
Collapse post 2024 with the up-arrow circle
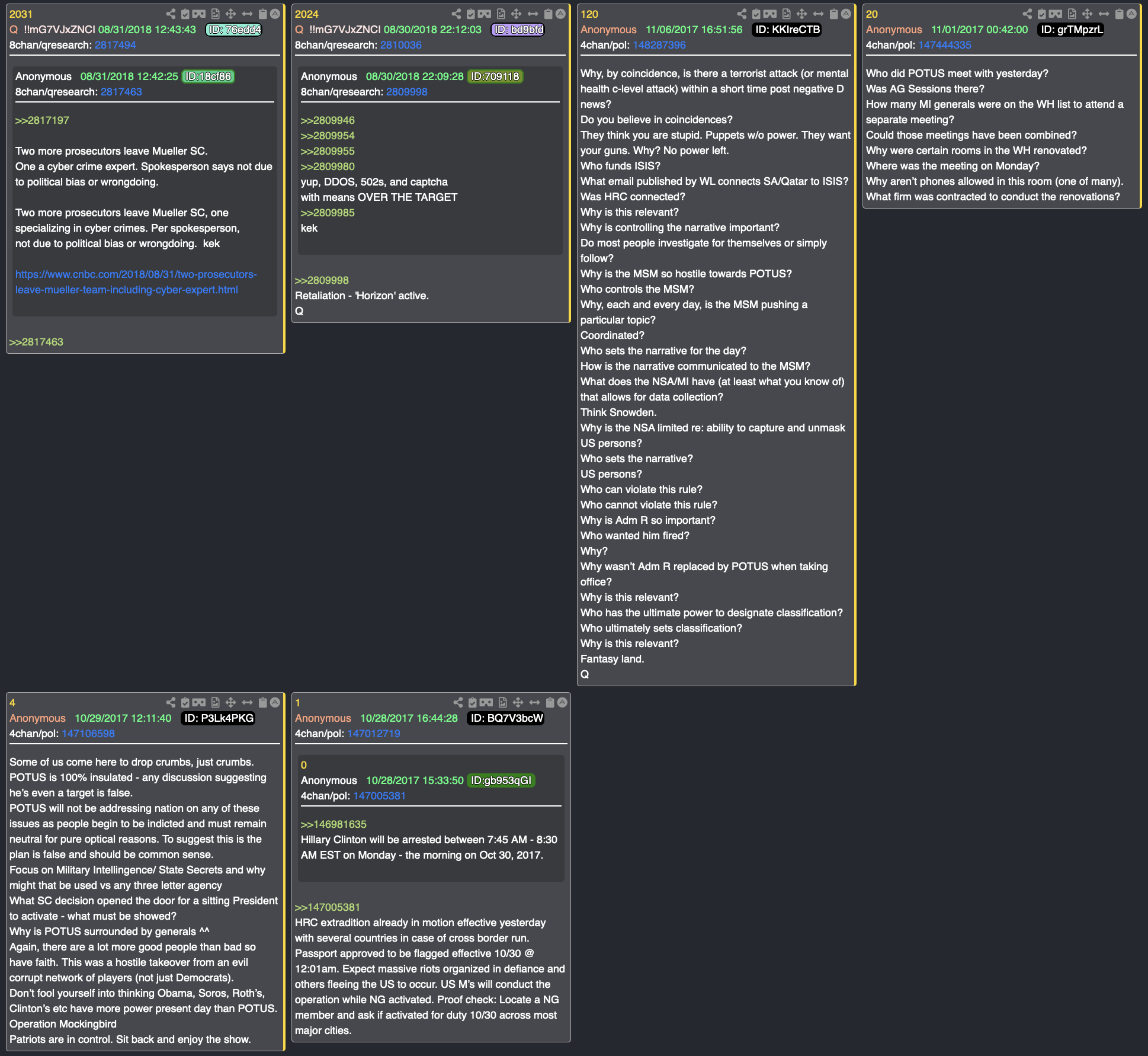(560, 14)
